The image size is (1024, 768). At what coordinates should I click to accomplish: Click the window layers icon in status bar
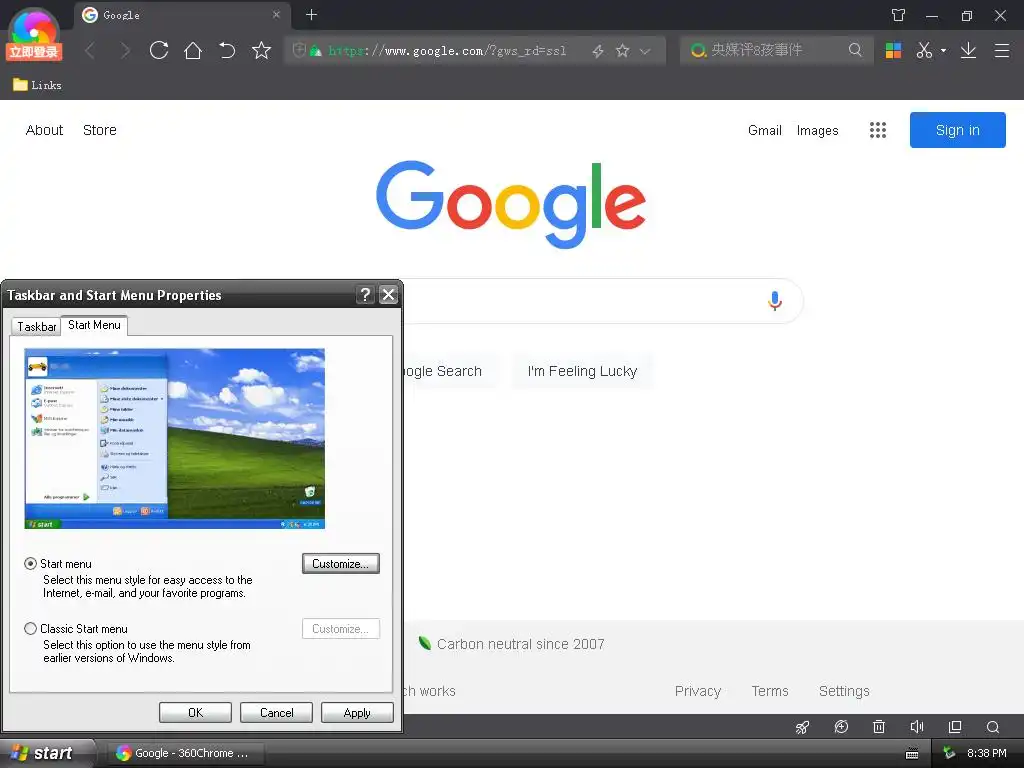[x=955, y=726]
